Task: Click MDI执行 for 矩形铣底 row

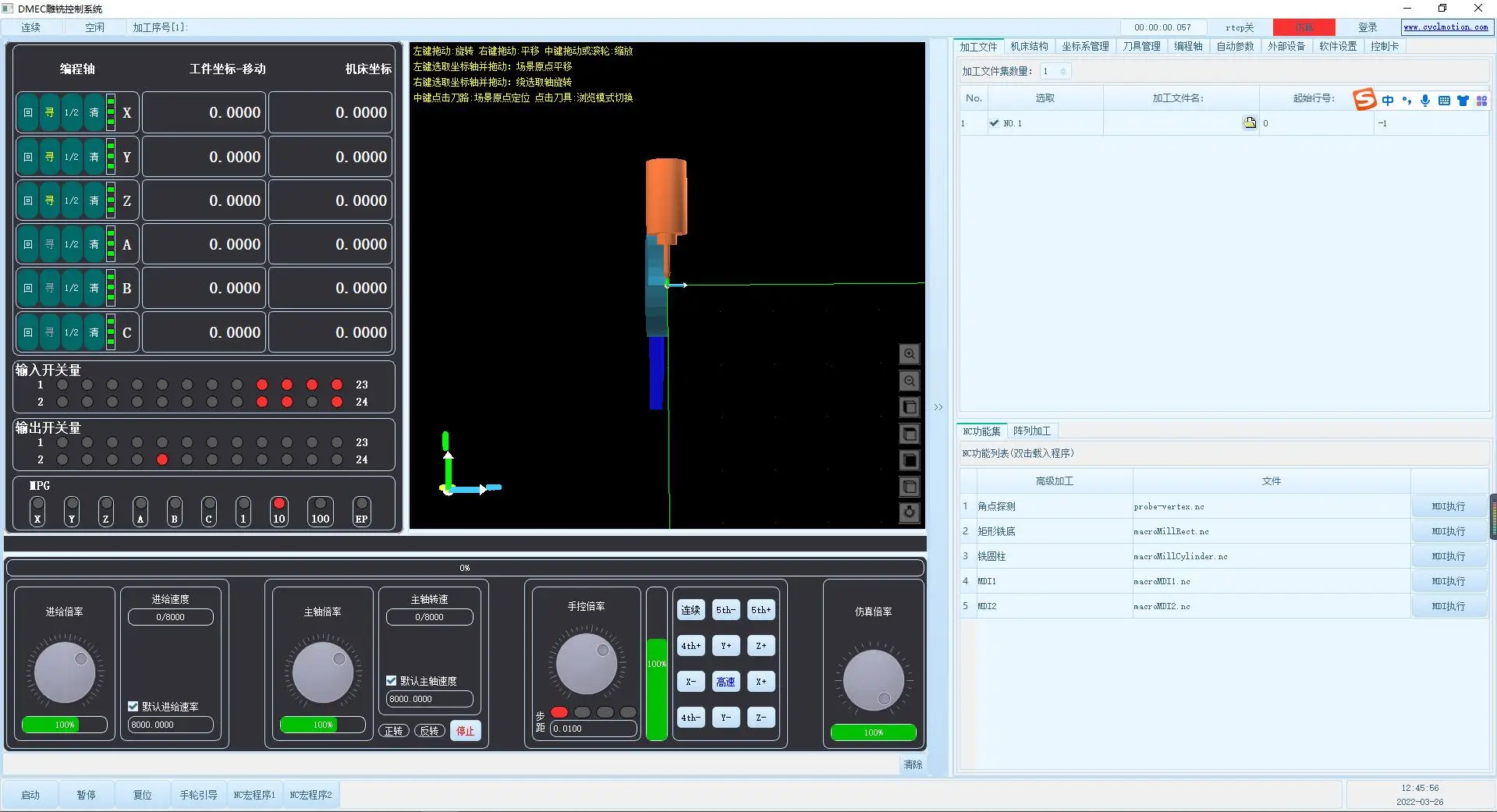Action: [1448, 531]
